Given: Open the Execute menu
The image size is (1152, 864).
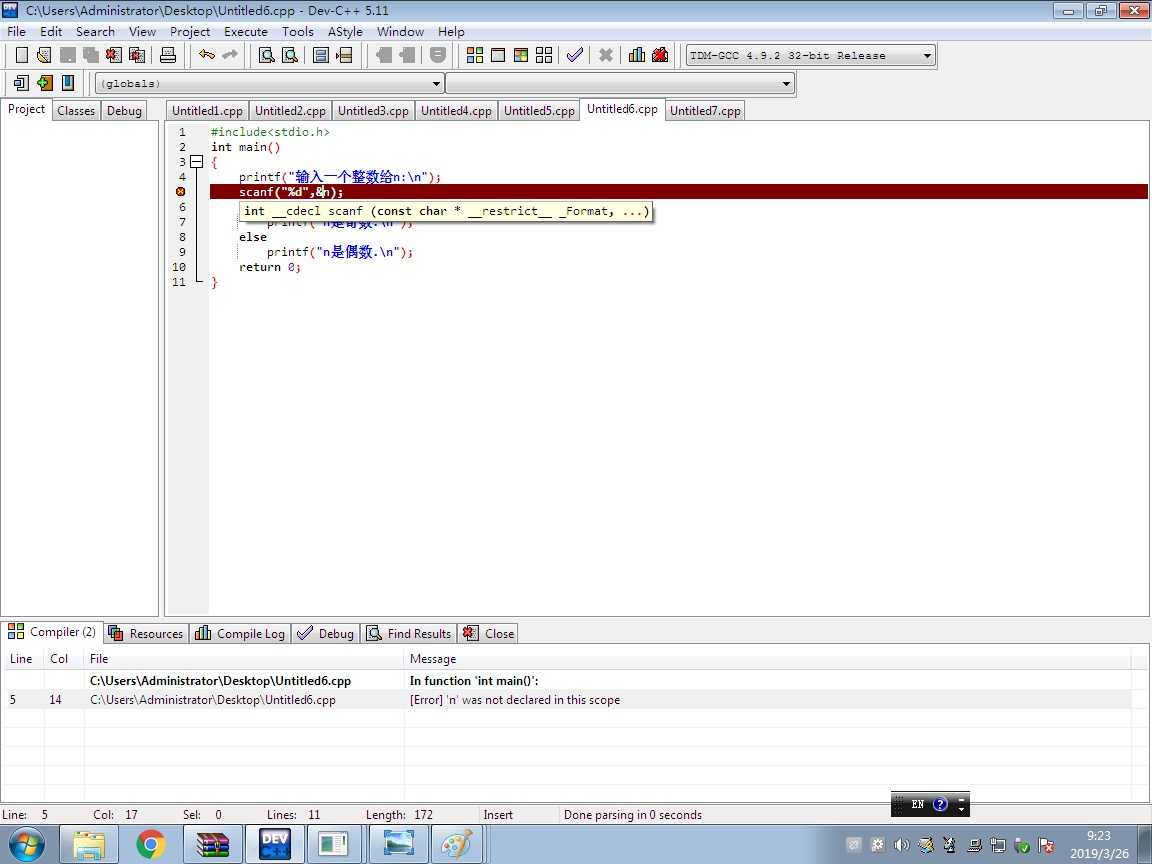Looking at the screenshot, I should pos(245,32).
